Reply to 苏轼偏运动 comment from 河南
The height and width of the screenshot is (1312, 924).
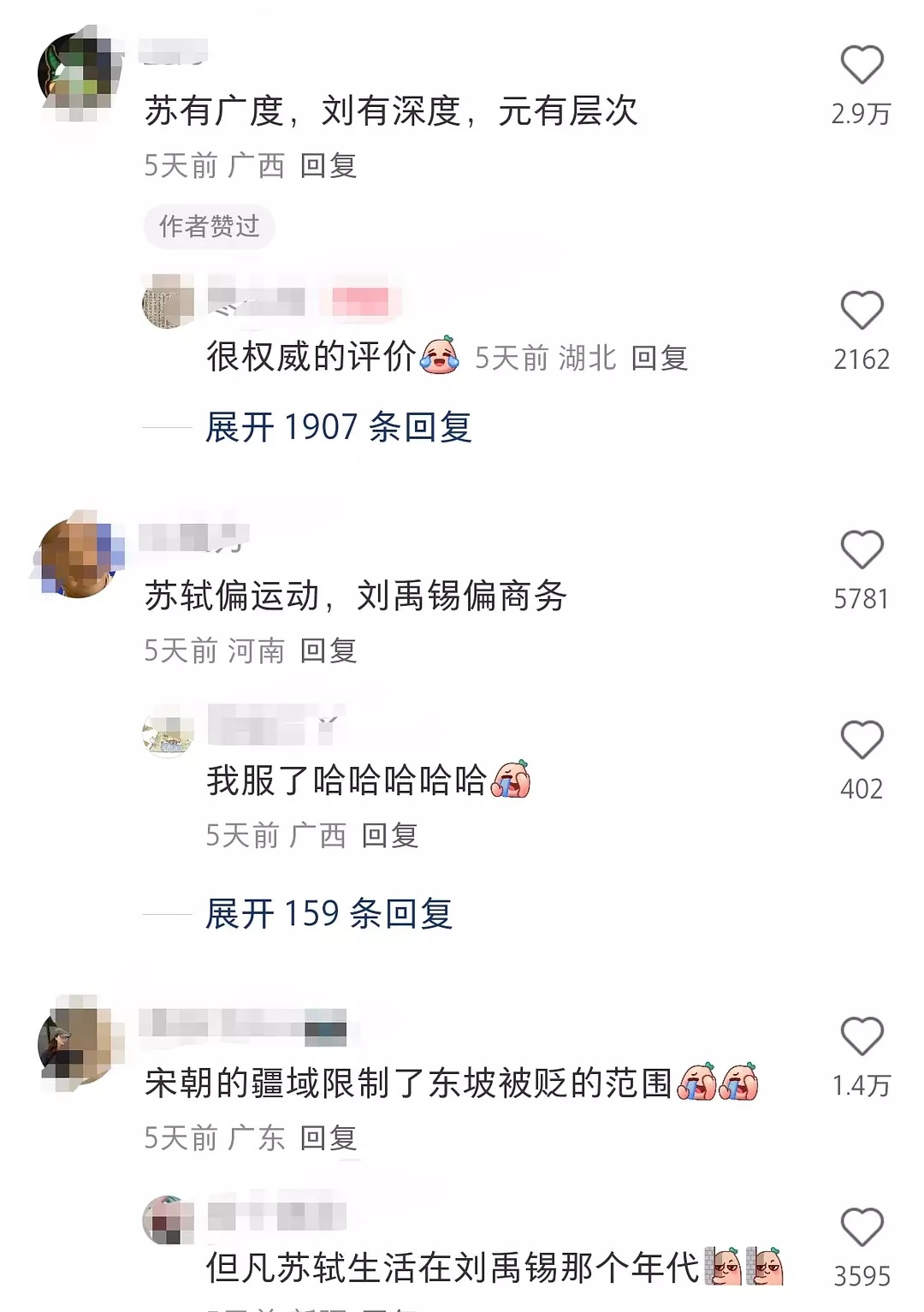click(329, 650)
